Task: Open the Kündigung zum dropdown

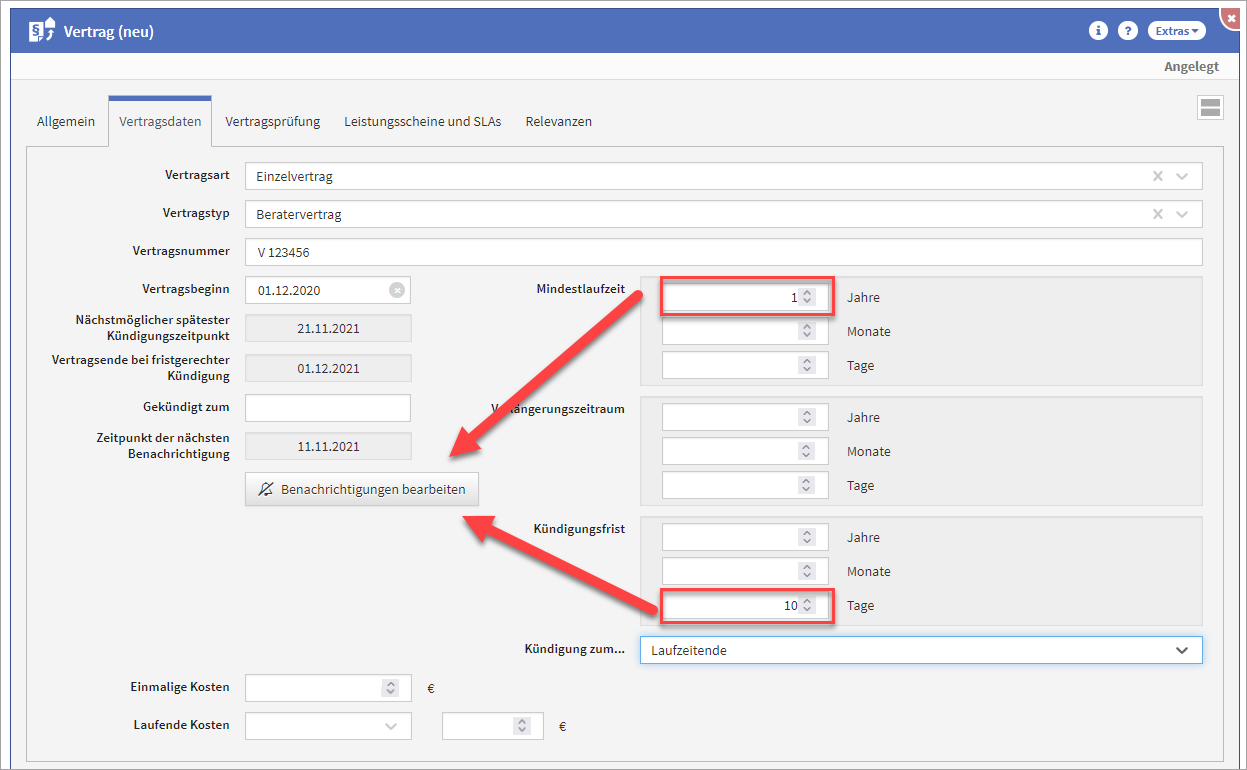Action: point(1182,650)
